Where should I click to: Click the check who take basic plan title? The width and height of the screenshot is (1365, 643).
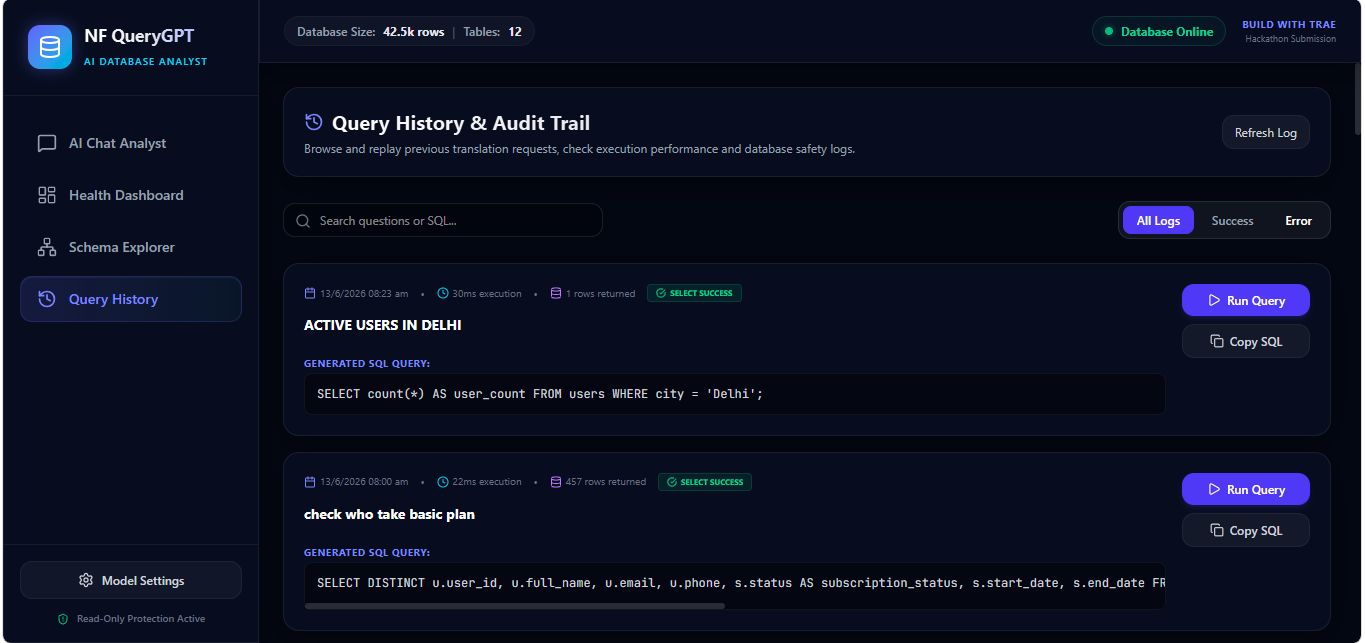click(x=389, y=514)
